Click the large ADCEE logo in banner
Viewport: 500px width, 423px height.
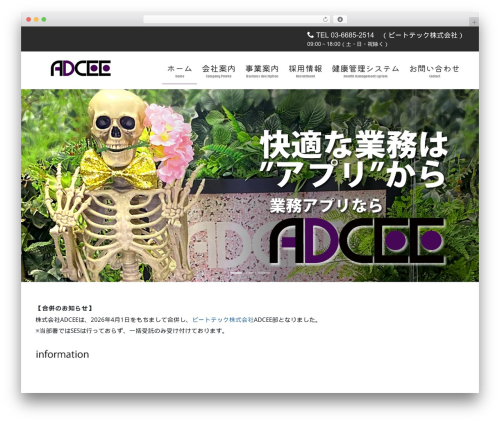click(357, 241)
